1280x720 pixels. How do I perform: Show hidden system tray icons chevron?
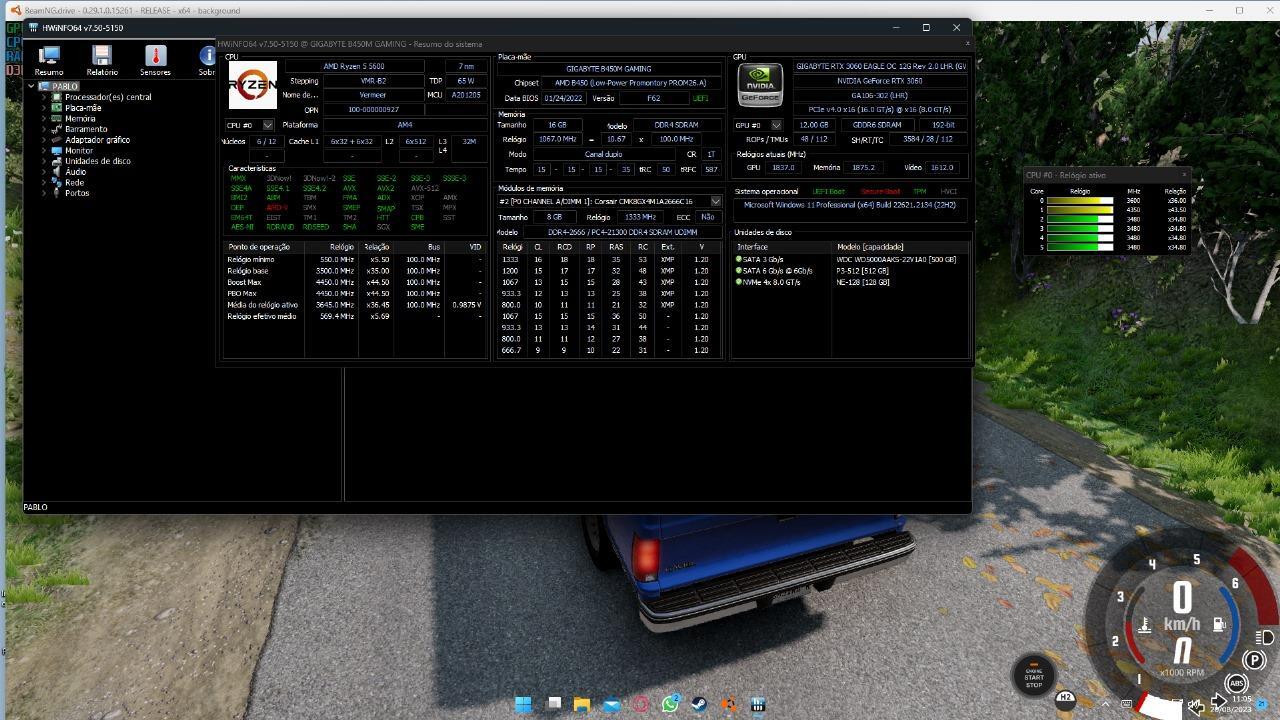[x=1105, y=704]
